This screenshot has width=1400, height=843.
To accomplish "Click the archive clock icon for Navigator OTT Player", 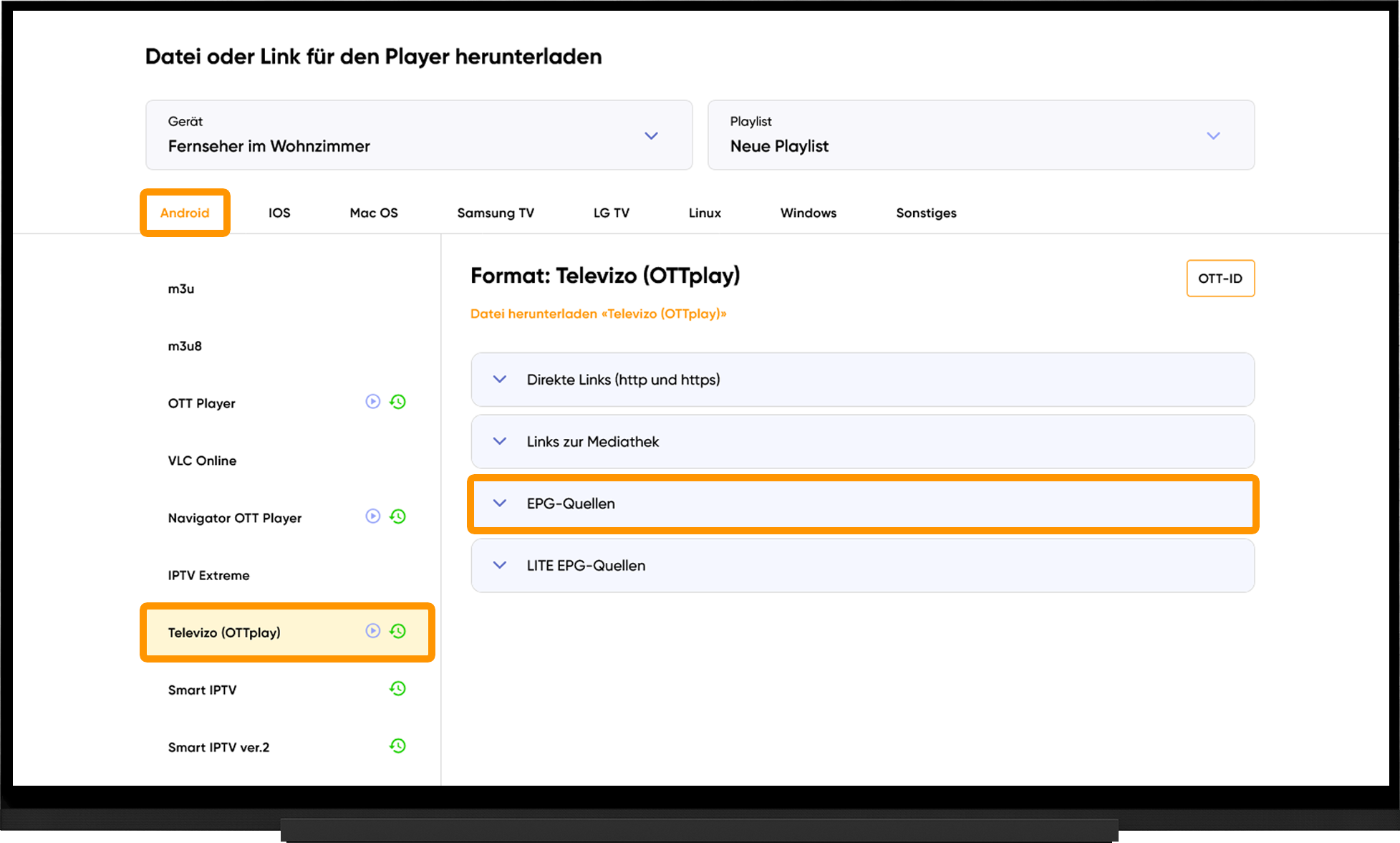I will click(398, 516).
